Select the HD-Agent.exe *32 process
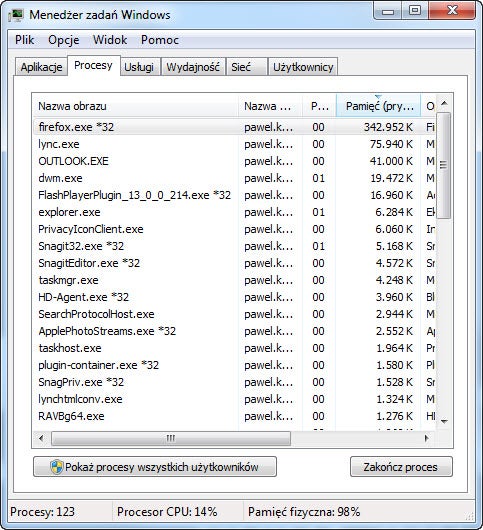The image size is (483, 530). (235, 297)
